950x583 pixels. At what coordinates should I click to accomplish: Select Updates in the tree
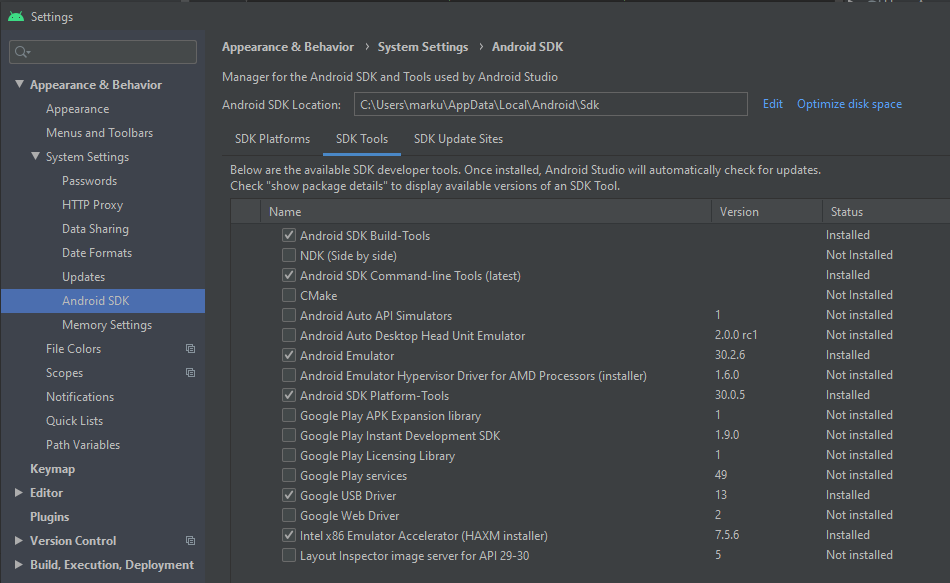pyautogui.click(x=83, y=277)
